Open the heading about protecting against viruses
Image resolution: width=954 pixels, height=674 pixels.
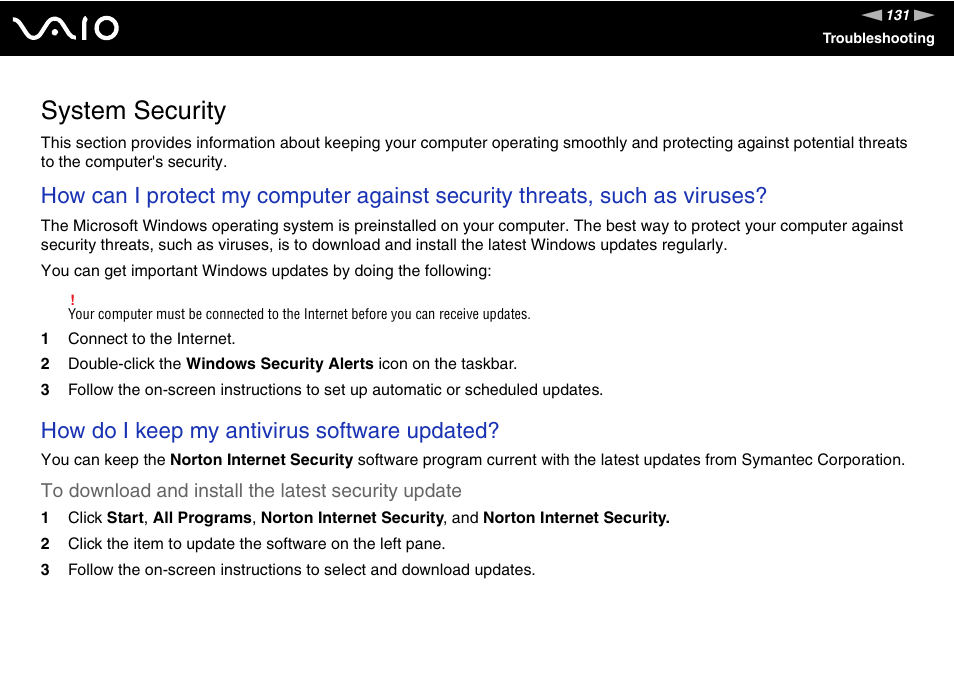403,195
